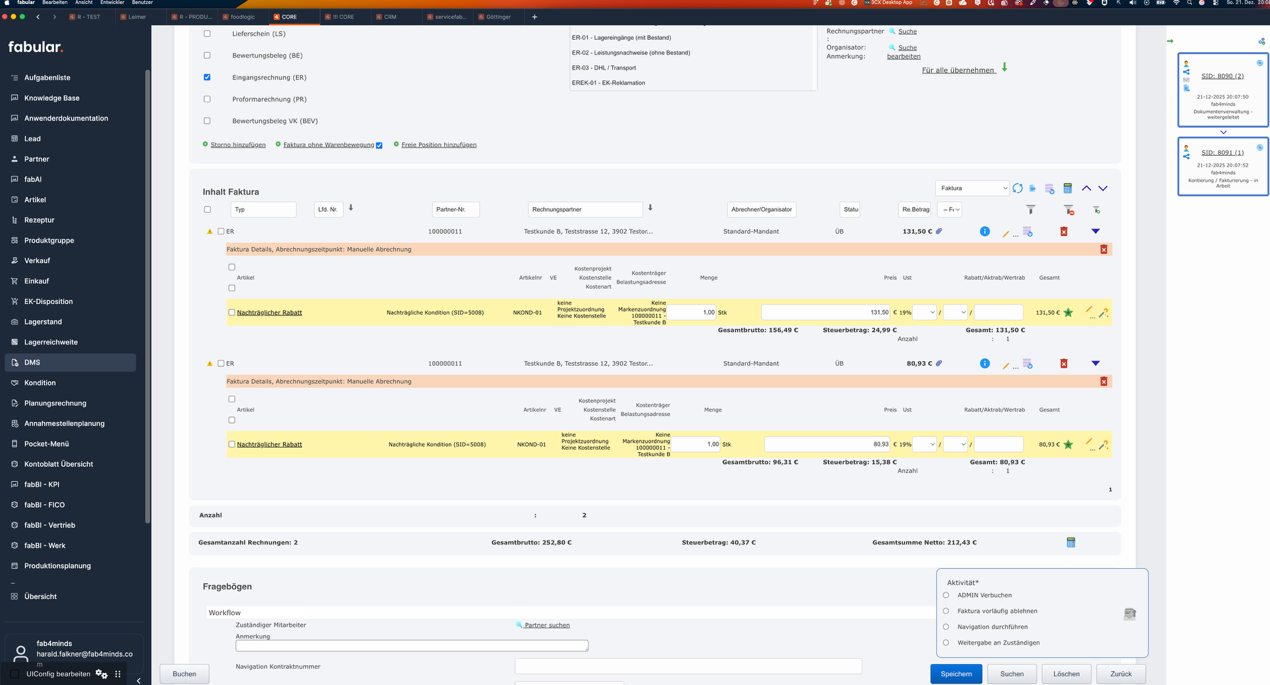Click the clear-filter funnel icon with red badge
The image size is (1270, 685).
[1068, 210]
